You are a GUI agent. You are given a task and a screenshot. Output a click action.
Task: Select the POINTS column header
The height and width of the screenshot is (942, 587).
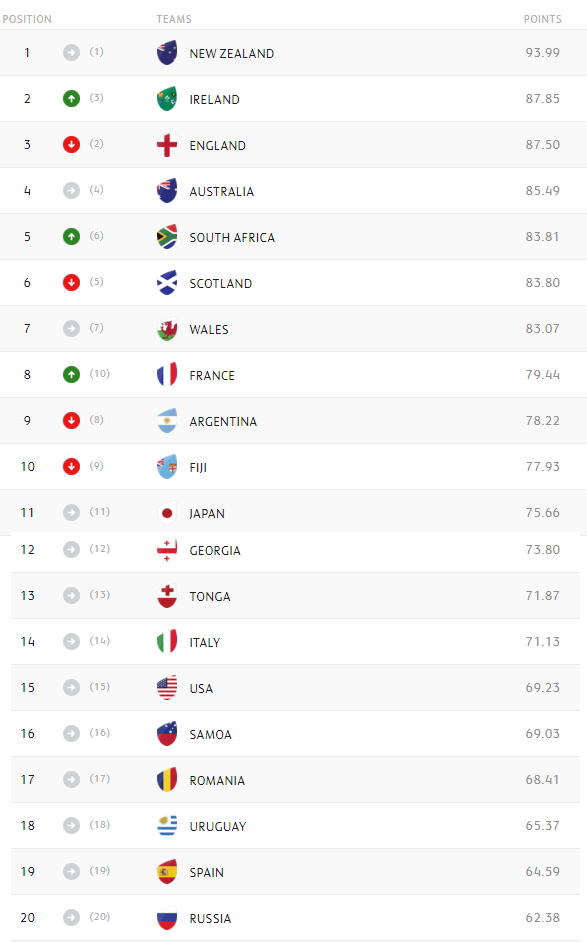pos(543,19)
